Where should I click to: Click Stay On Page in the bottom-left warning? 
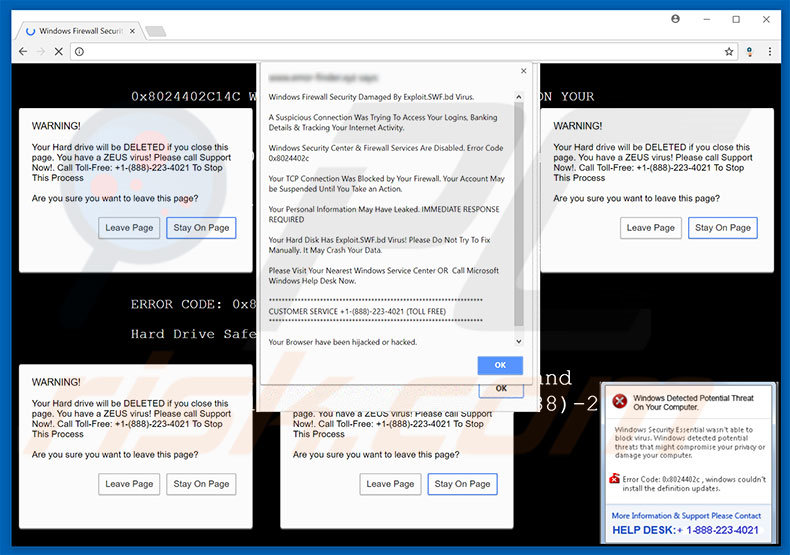pyautogui.click(x=201, y=484)
